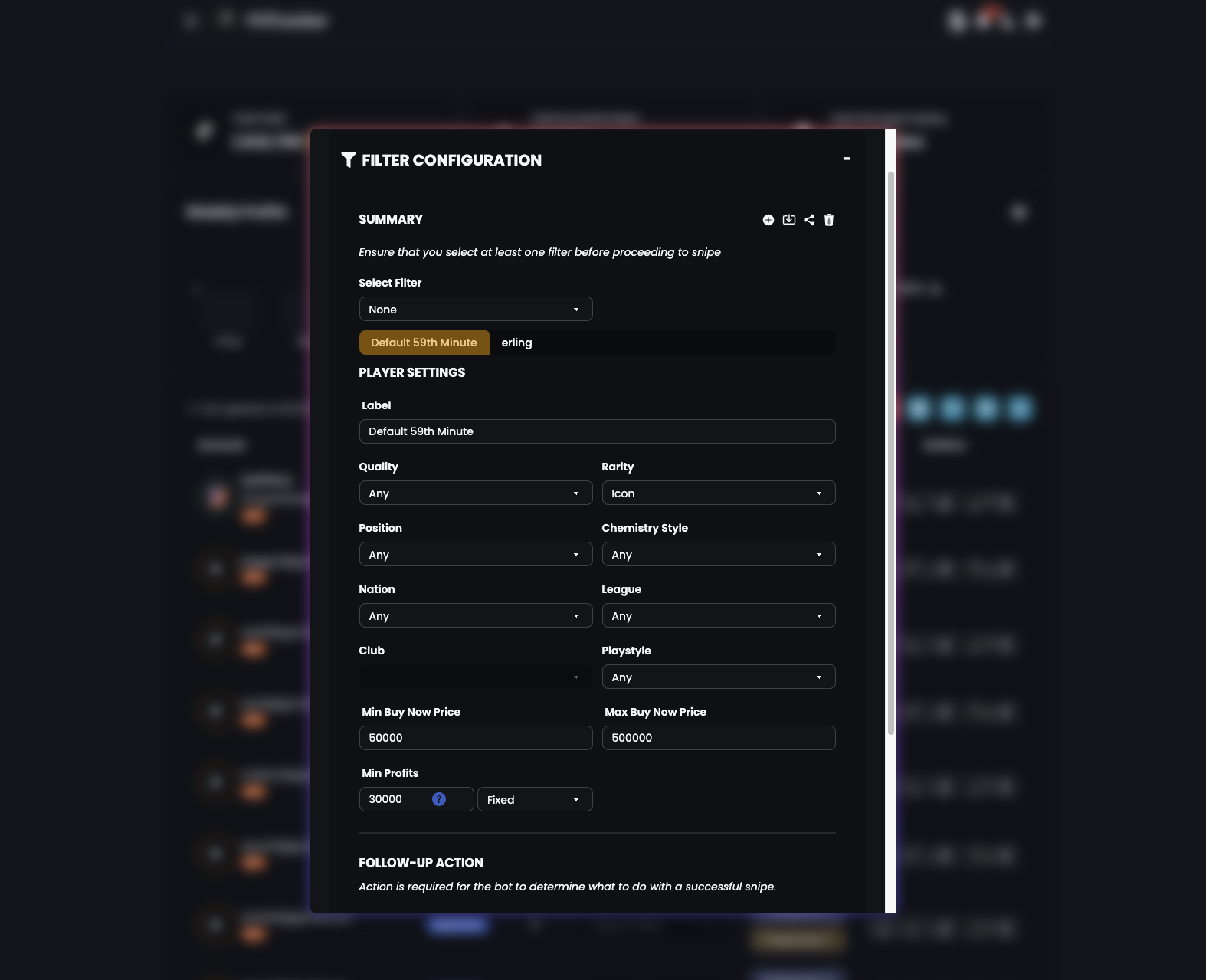This screenshot has width=1206, height=980.
Task: Open the Select Filter dropdown
Action: tap(476, 309)
